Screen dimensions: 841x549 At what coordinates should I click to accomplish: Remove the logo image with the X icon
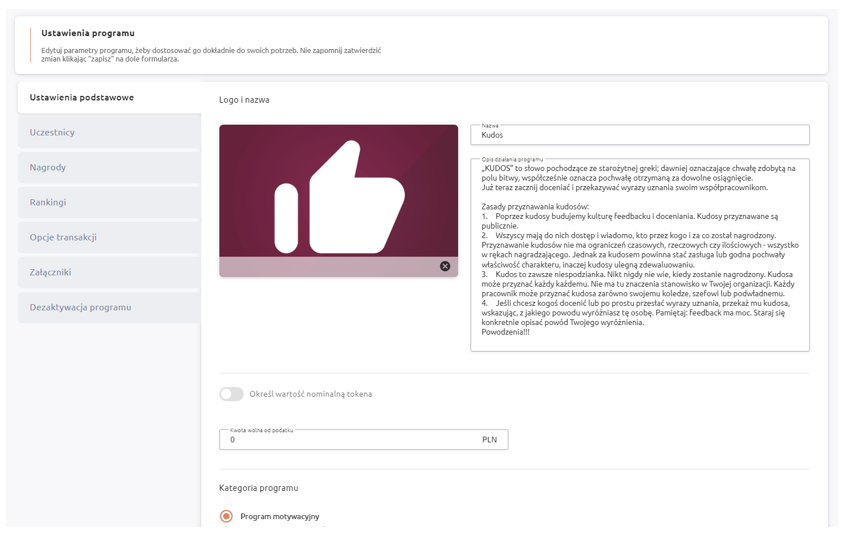(445, 266)
